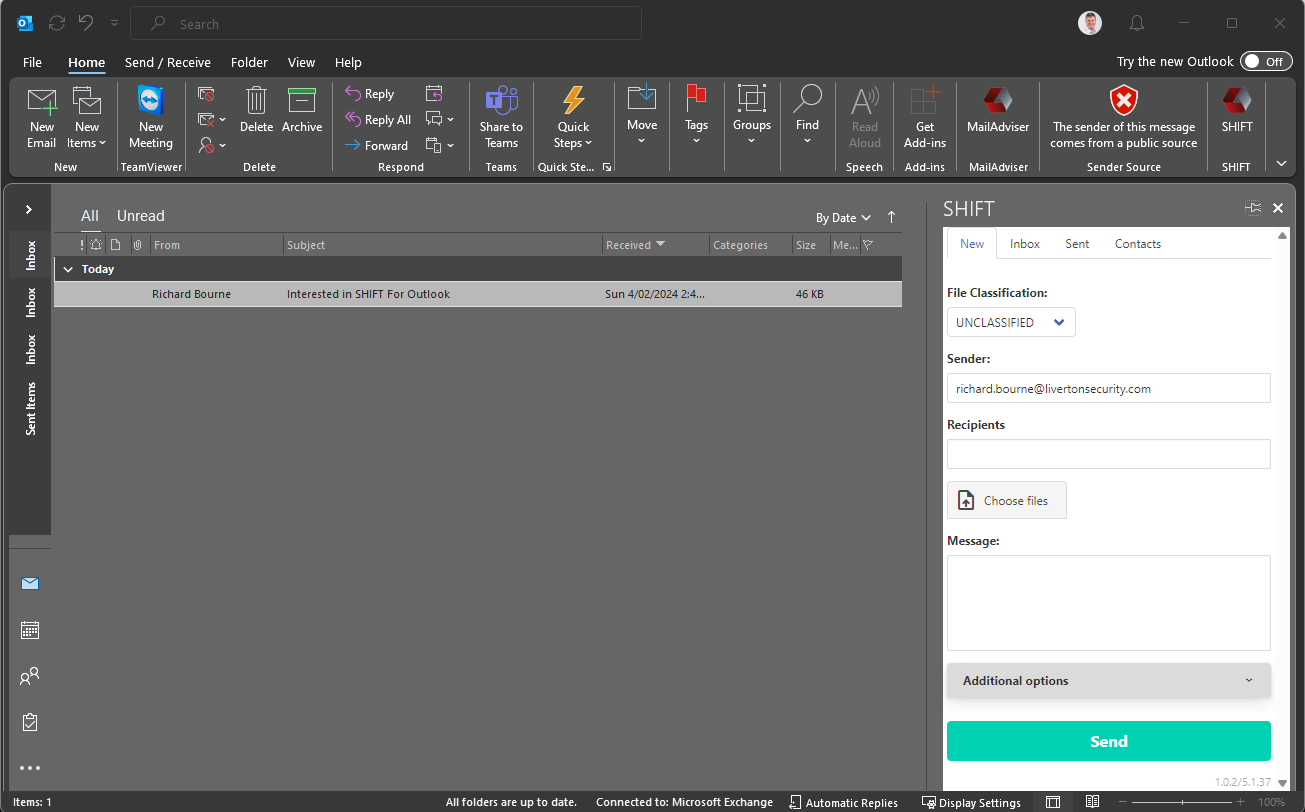This screenshot has height=812, width=1305.
Task: Select the Richard Bourne email row
Action: click(x=478, y=294)
